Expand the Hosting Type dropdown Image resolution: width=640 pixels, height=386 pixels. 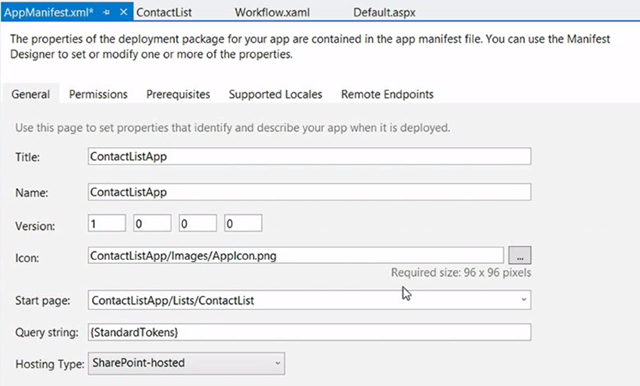click(x=187, y=363)
